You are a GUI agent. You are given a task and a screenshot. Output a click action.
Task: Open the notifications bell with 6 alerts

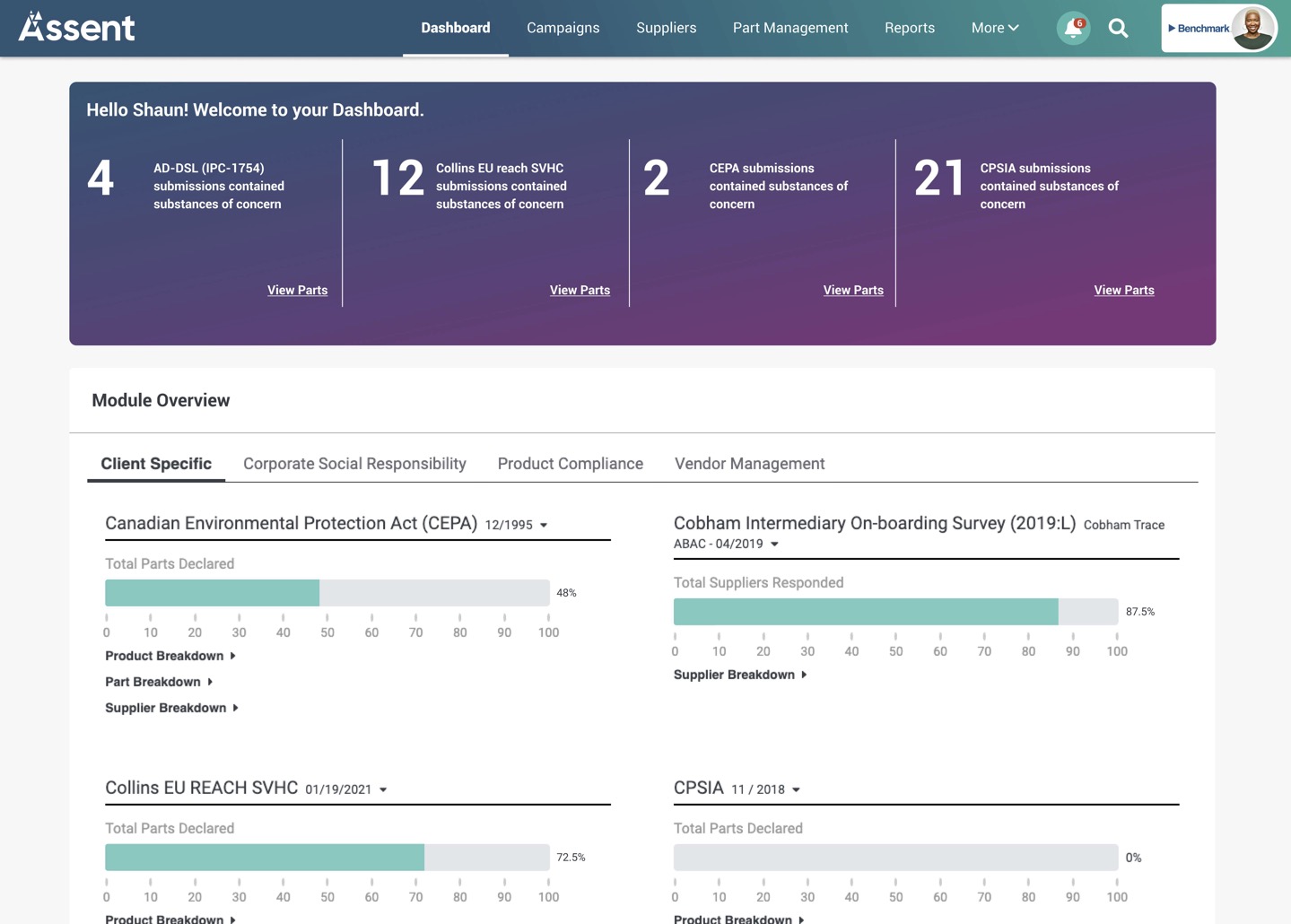pos(1072,28)
